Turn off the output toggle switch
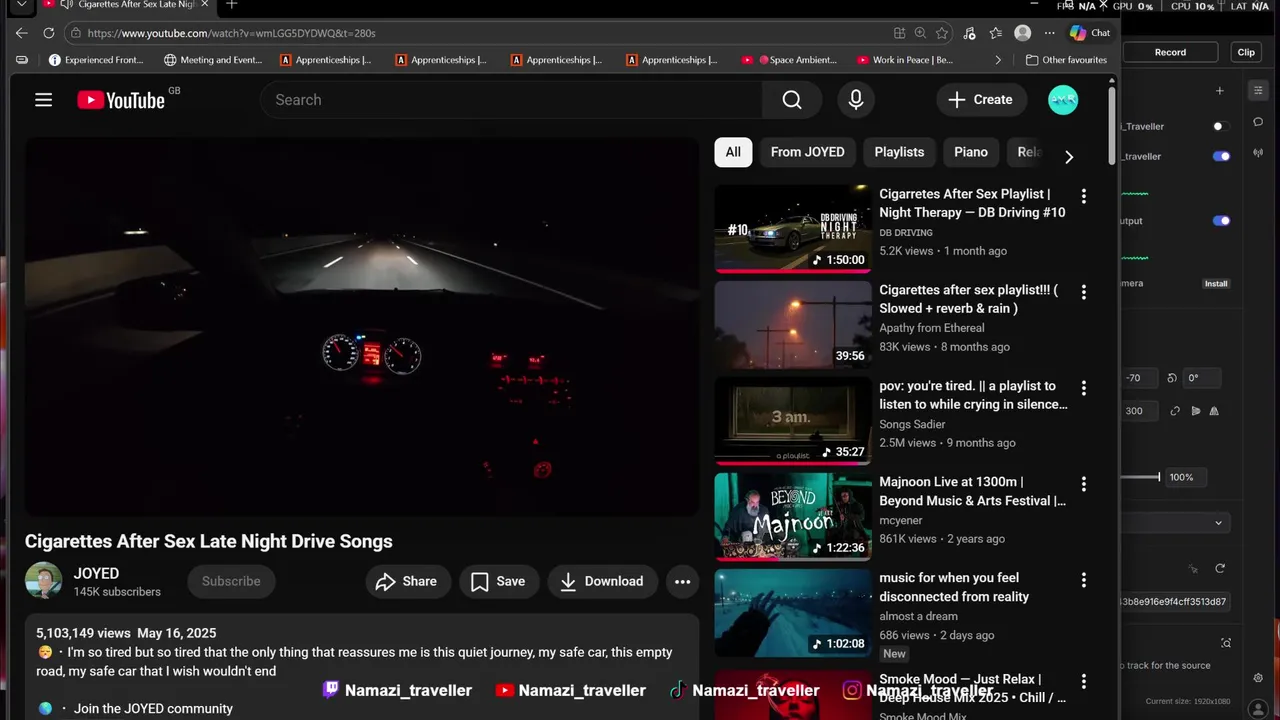1280x720 pixels. (1221, 221)
